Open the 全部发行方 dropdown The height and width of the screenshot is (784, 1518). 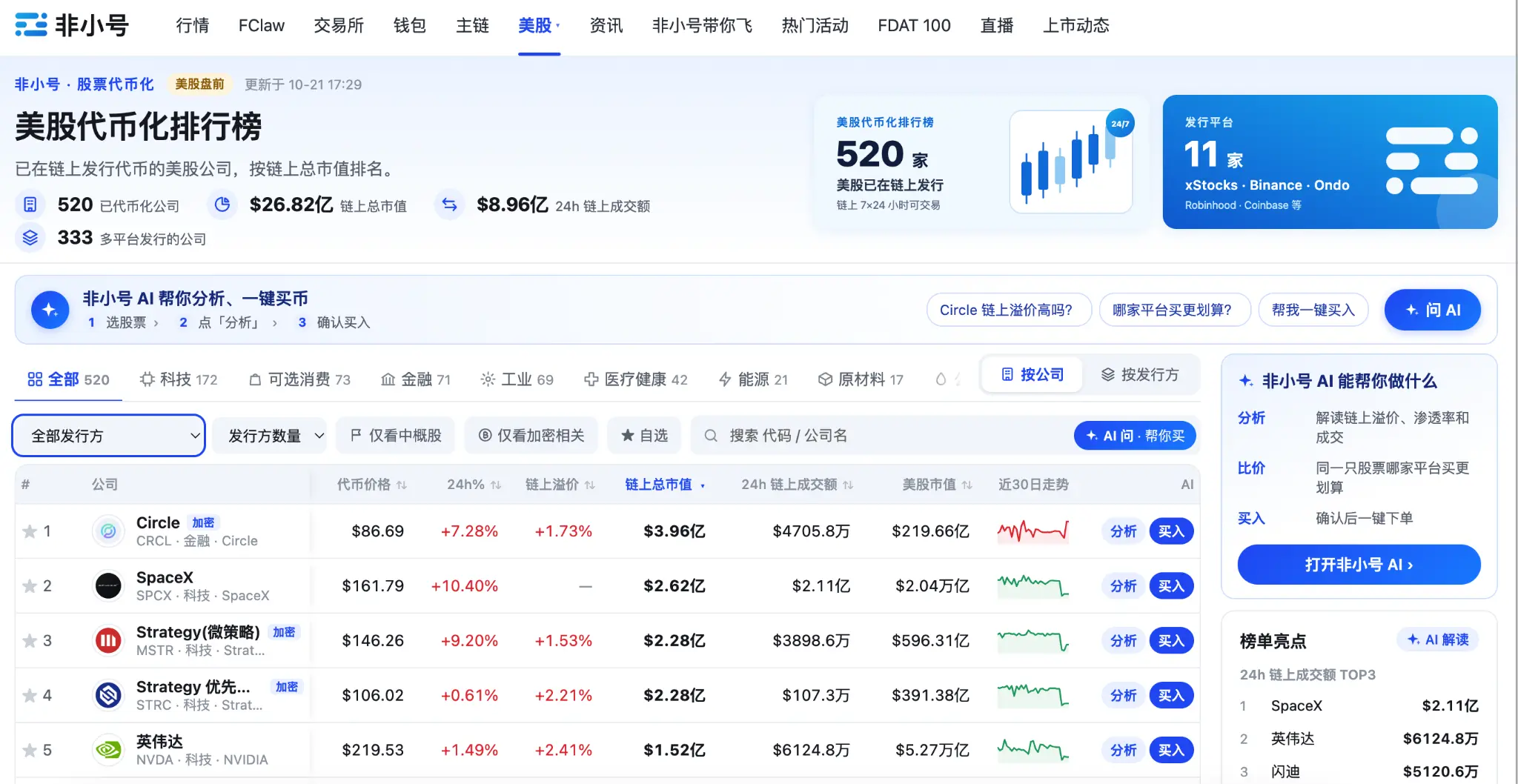click(109, 436)
